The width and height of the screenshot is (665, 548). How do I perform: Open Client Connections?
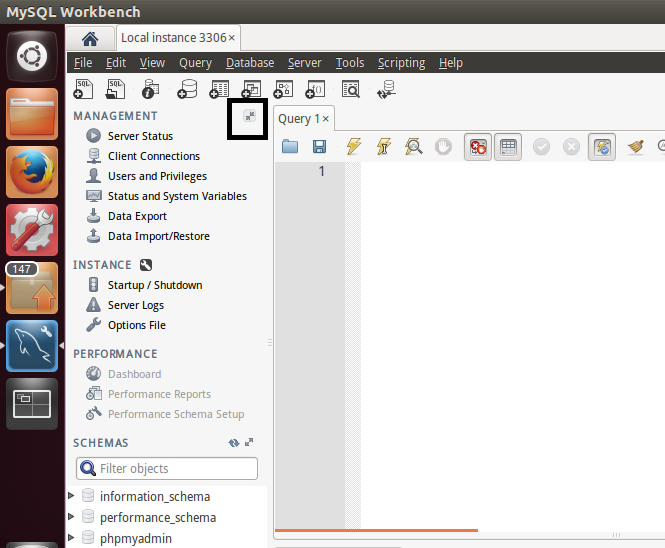click(x=142, y=156)
